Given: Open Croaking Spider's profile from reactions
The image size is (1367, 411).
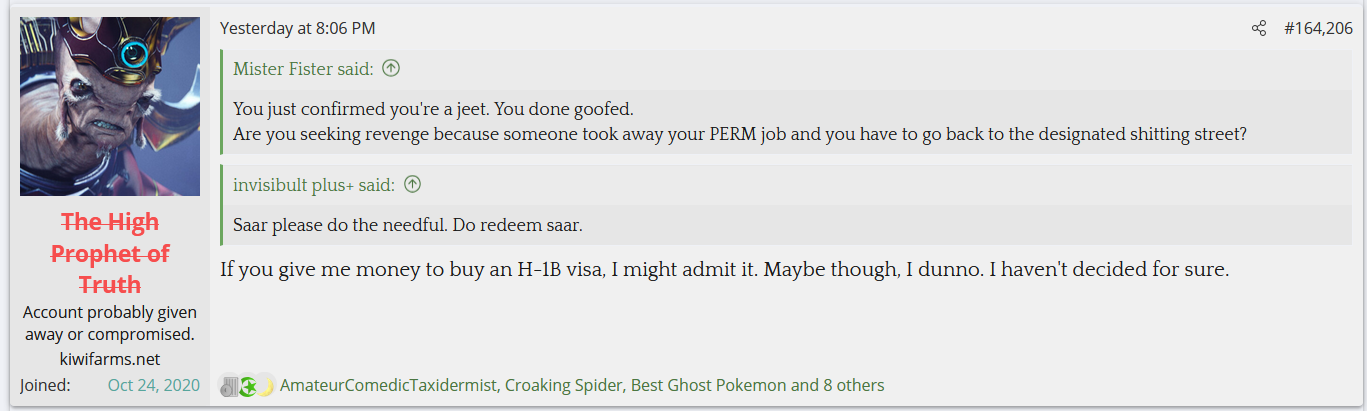Looking at the screenshot, I should 563,385.
